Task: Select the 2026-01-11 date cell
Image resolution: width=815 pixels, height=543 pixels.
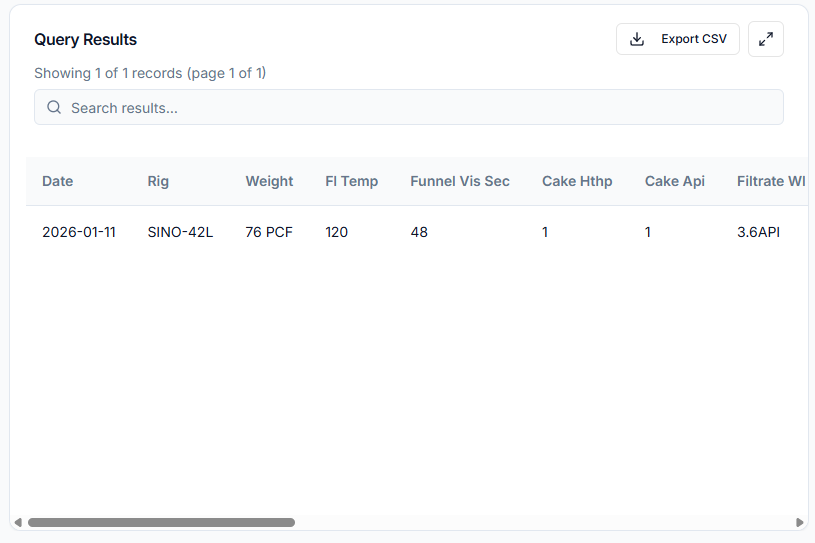Action: click(79, 232)
